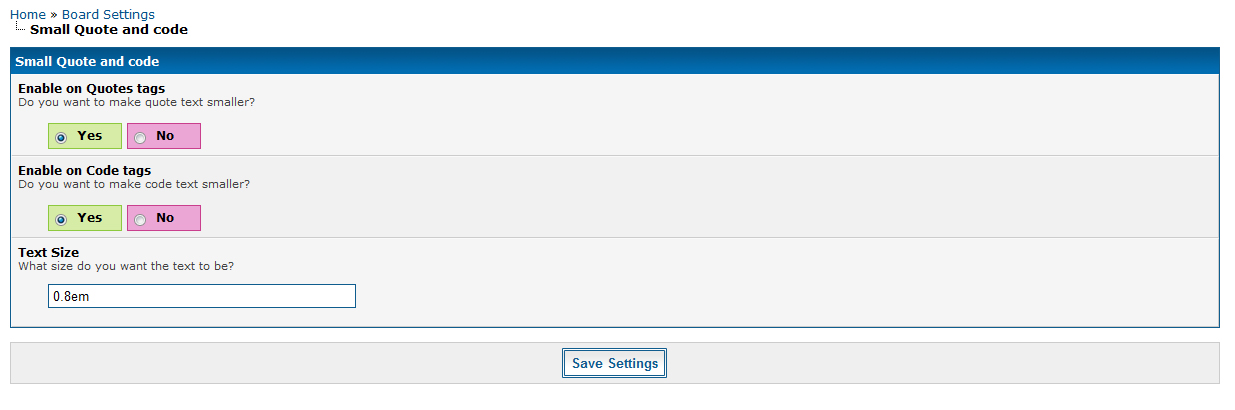Click the bold Small Quote and code breadcrumb title

click(109, 30)
